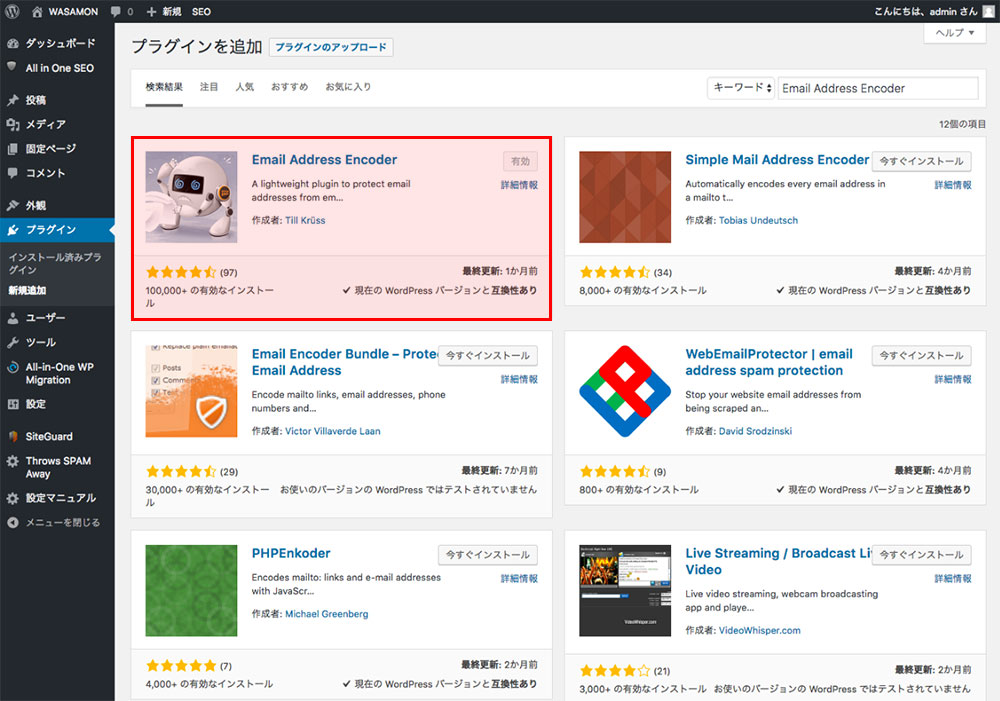
Task: Click the settings manual gear icon
Action: click(x=13, y=498)
